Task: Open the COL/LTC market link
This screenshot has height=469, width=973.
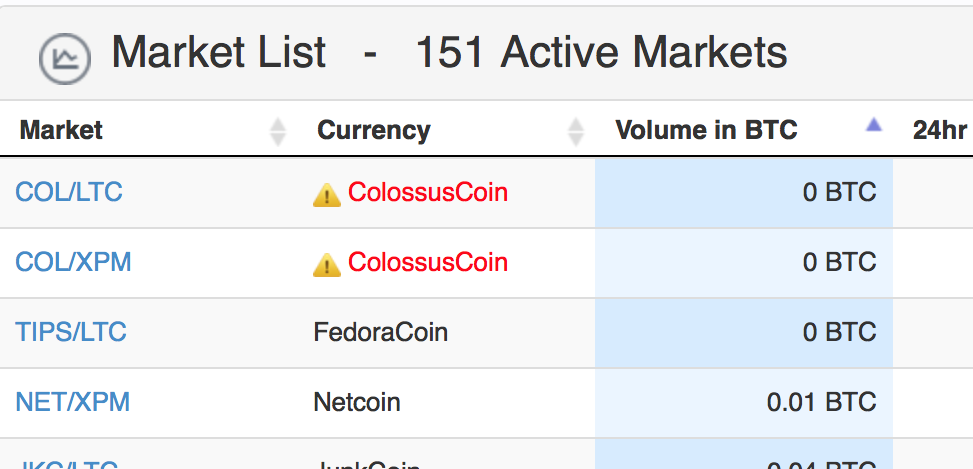Action: (x=69, y=192)
